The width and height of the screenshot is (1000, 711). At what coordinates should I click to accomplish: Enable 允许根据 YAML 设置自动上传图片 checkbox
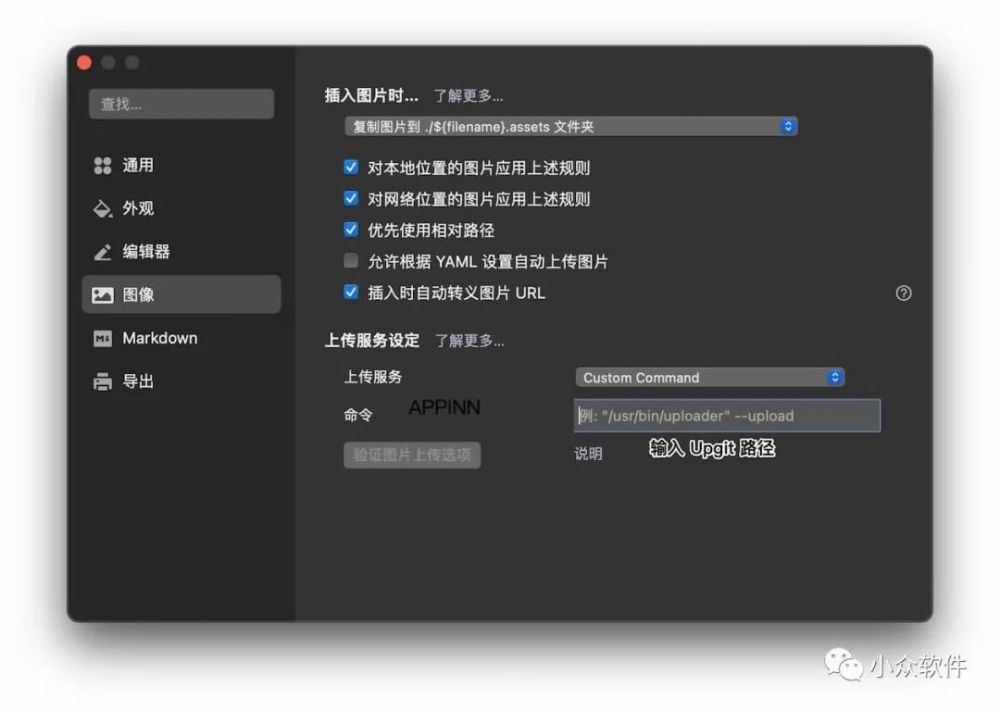pyautogui.click(x=351, y=261)
